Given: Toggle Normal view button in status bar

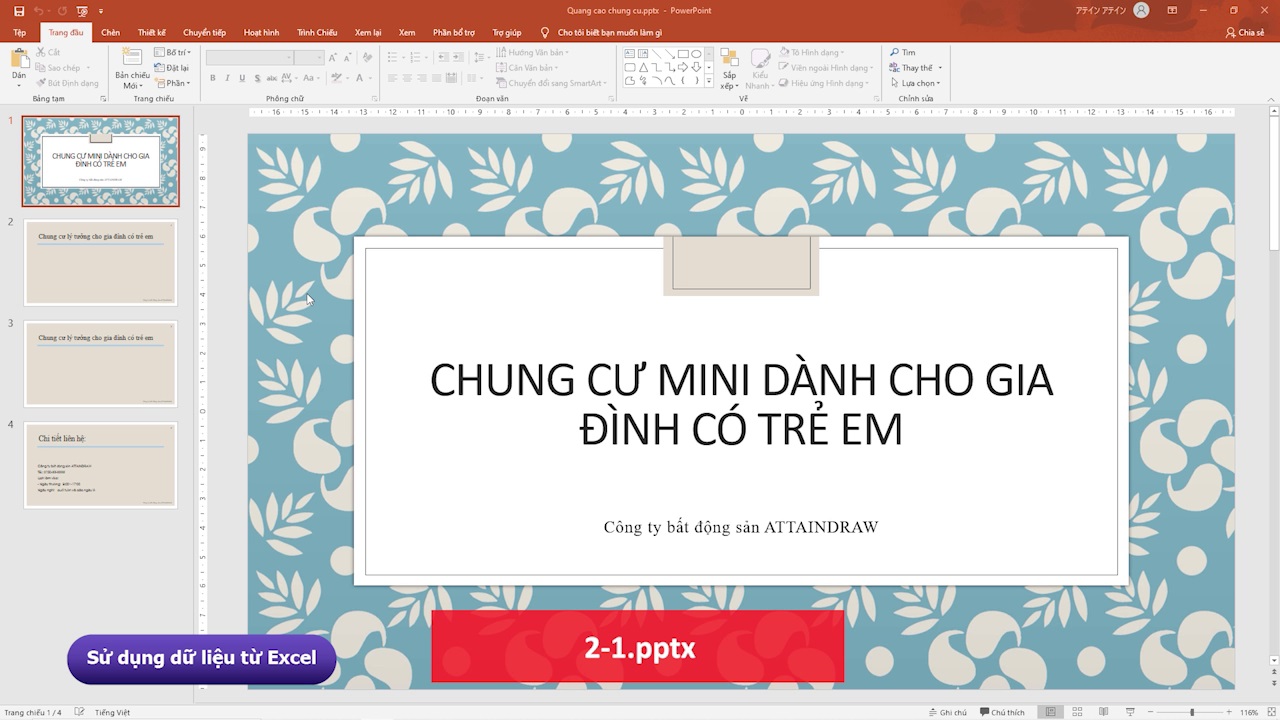Looking at the screenshot, I should pyautogui.click(x=1050, y=712).
